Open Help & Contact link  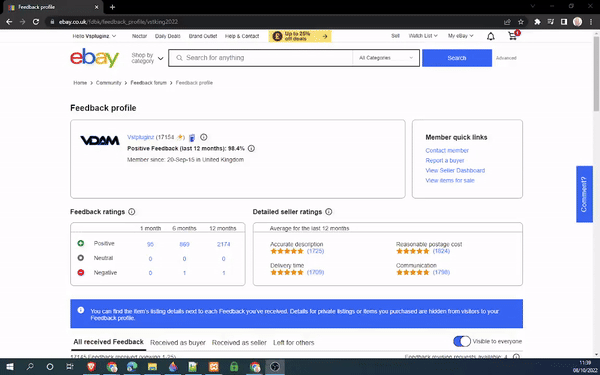click(x=242, y=36)
